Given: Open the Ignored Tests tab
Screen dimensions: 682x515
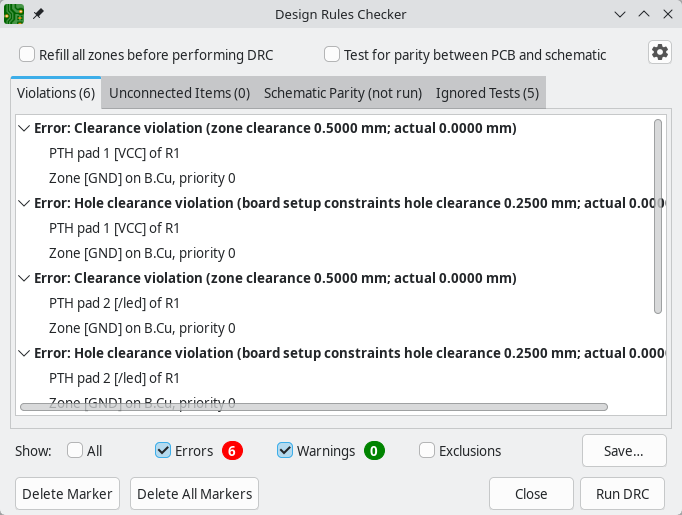Looking at the screenshot, I should click(x=487, y=93).
